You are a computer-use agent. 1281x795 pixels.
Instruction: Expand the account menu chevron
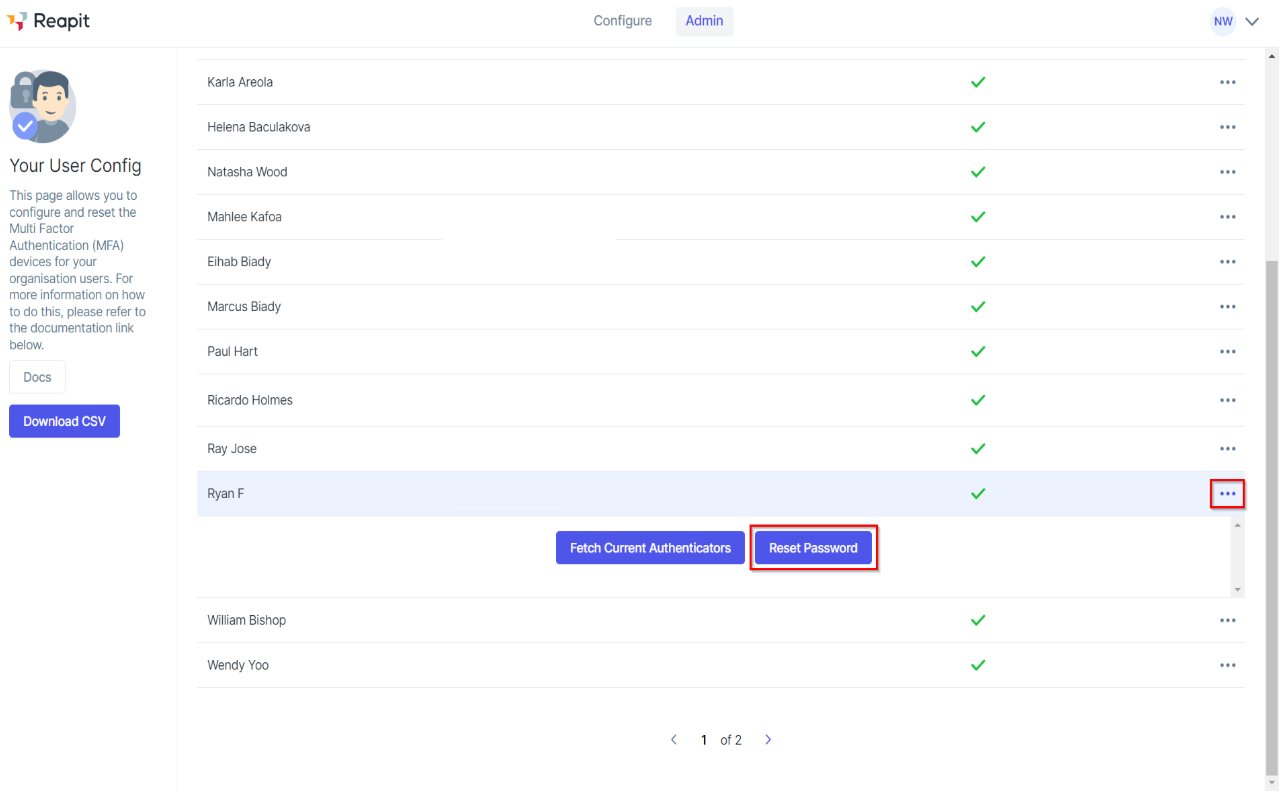(x=1252, y=22)
